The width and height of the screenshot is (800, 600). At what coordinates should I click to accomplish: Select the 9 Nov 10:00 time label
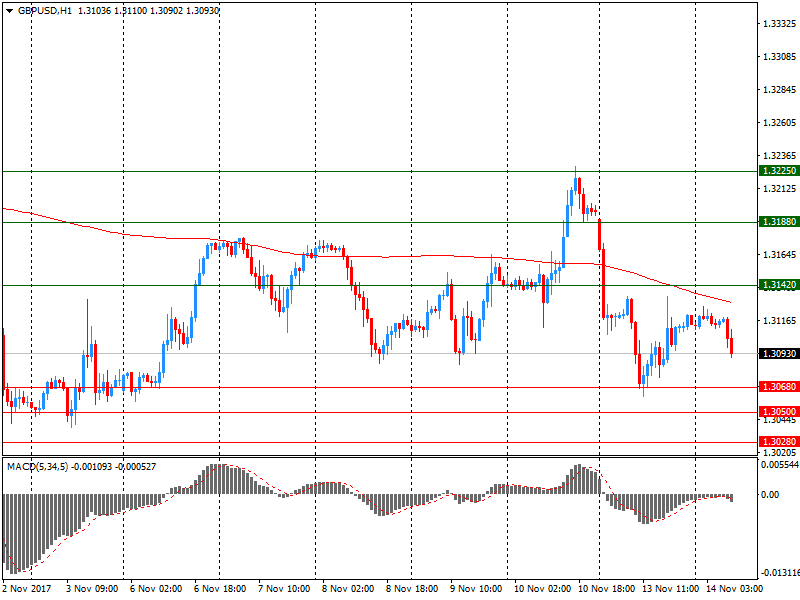476,589
